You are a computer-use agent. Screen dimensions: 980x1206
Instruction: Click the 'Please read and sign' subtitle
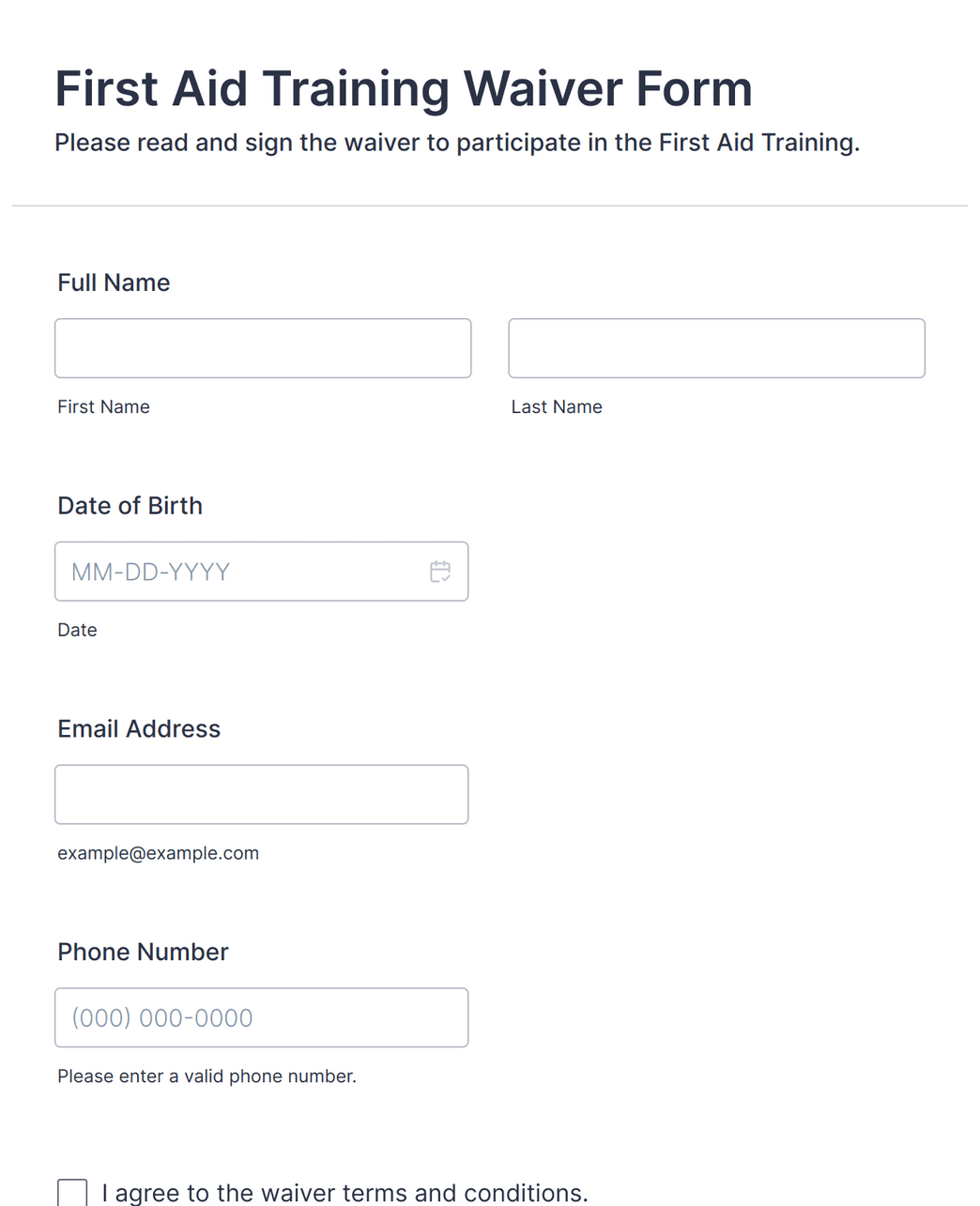click(457, 143)
